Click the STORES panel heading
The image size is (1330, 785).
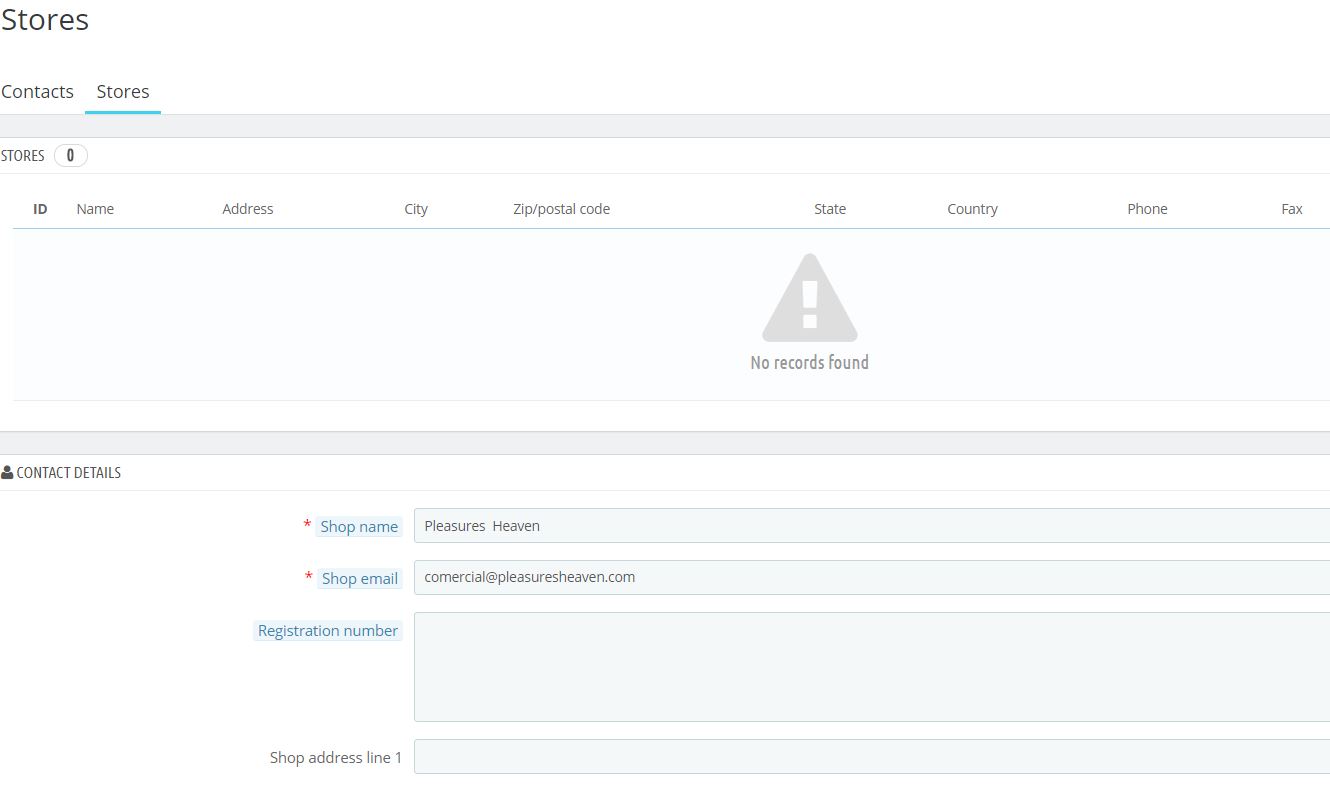(23, 156)
